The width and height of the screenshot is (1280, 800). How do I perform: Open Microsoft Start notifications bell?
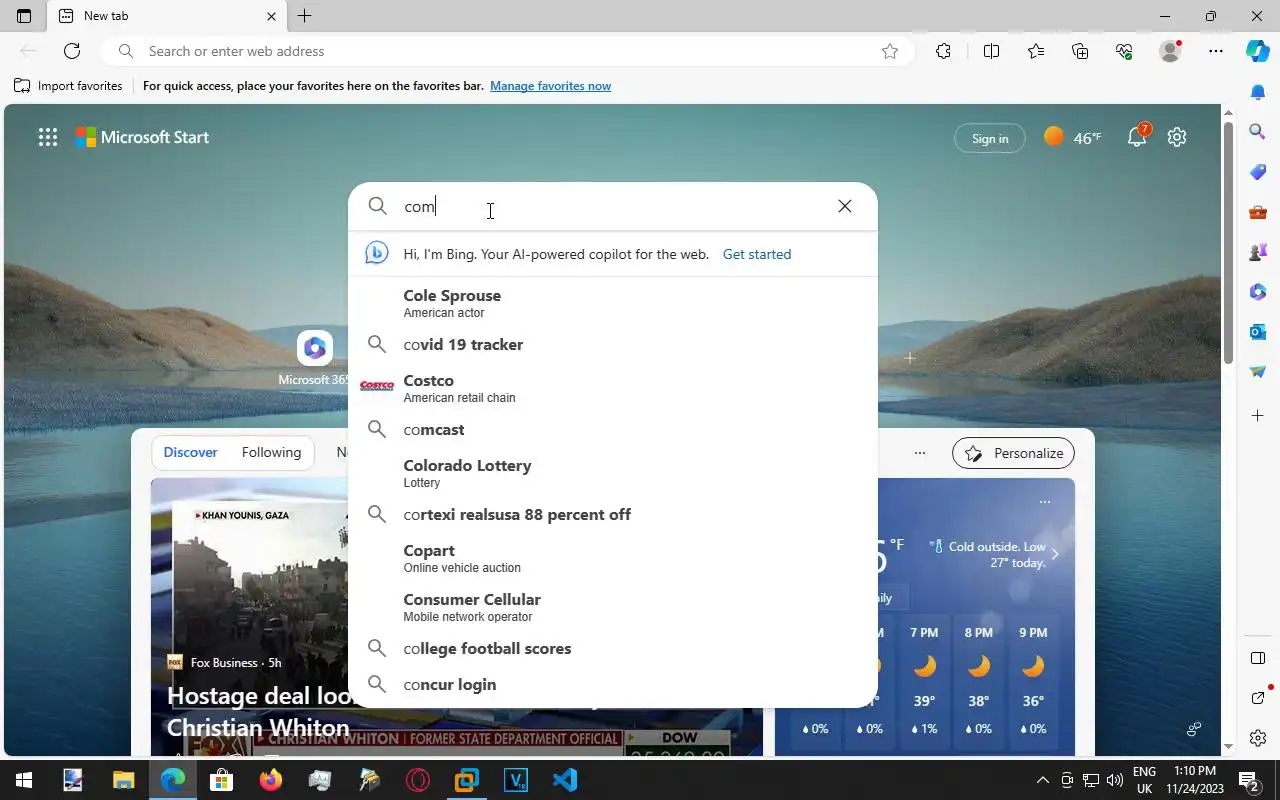[1137, 137]
